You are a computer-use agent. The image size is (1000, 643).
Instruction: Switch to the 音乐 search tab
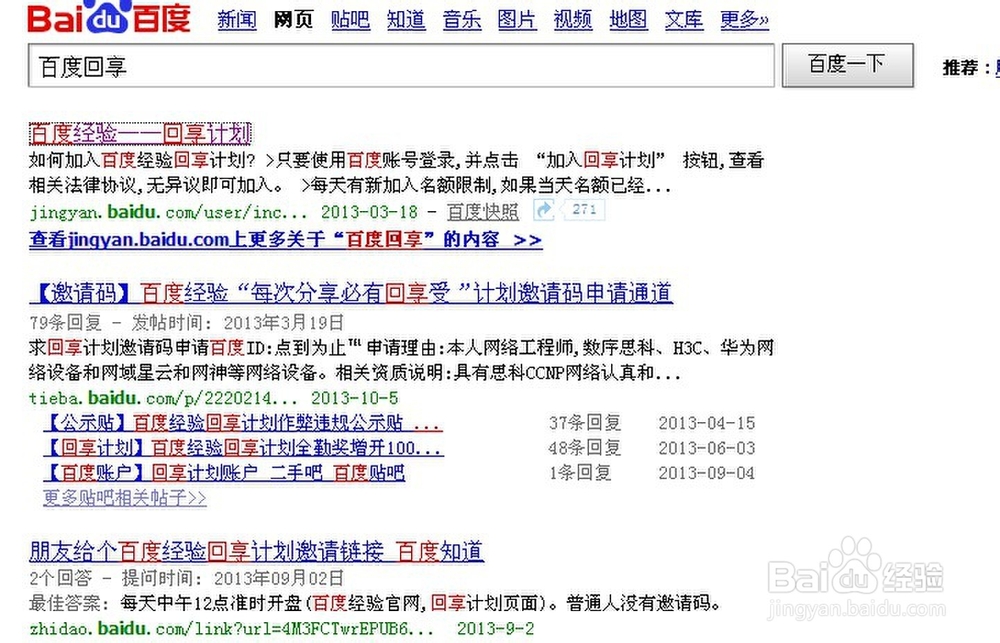coord(462,19)
